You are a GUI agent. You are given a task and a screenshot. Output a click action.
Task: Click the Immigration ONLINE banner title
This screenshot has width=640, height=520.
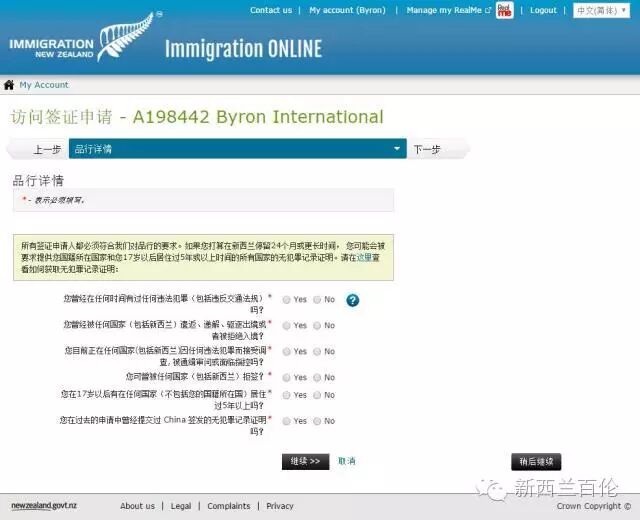click(244, 49)
